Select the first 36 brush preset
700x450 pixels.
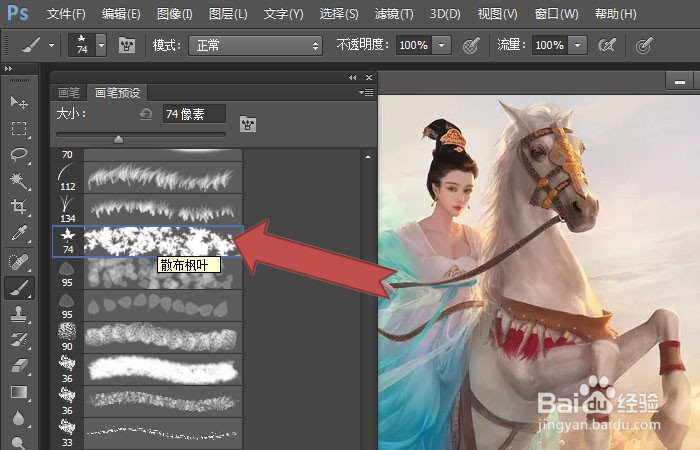click(x=147, y=370)
